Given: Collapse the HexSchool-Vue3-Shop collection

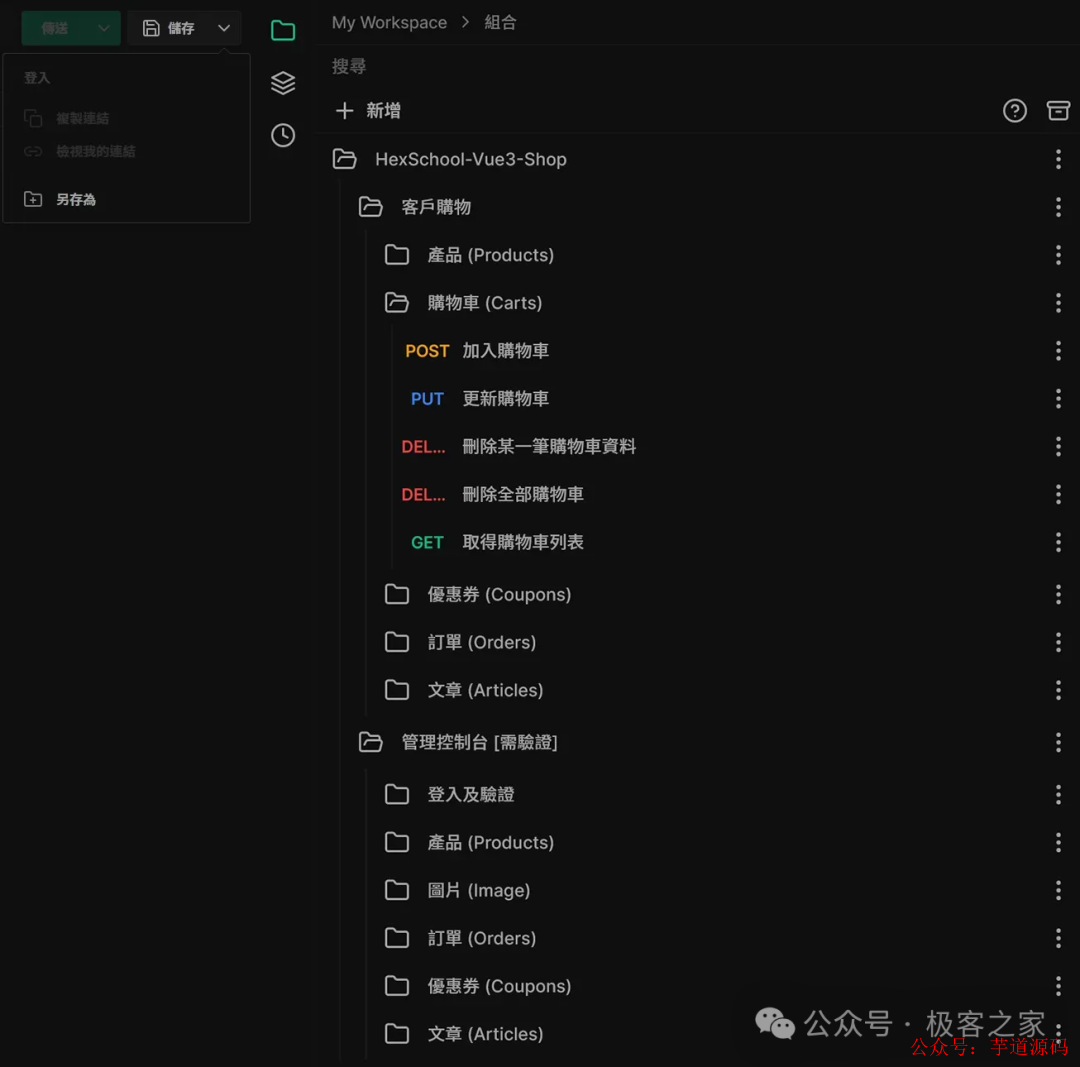Looking at the screenshot, I should tap(344, 159).
